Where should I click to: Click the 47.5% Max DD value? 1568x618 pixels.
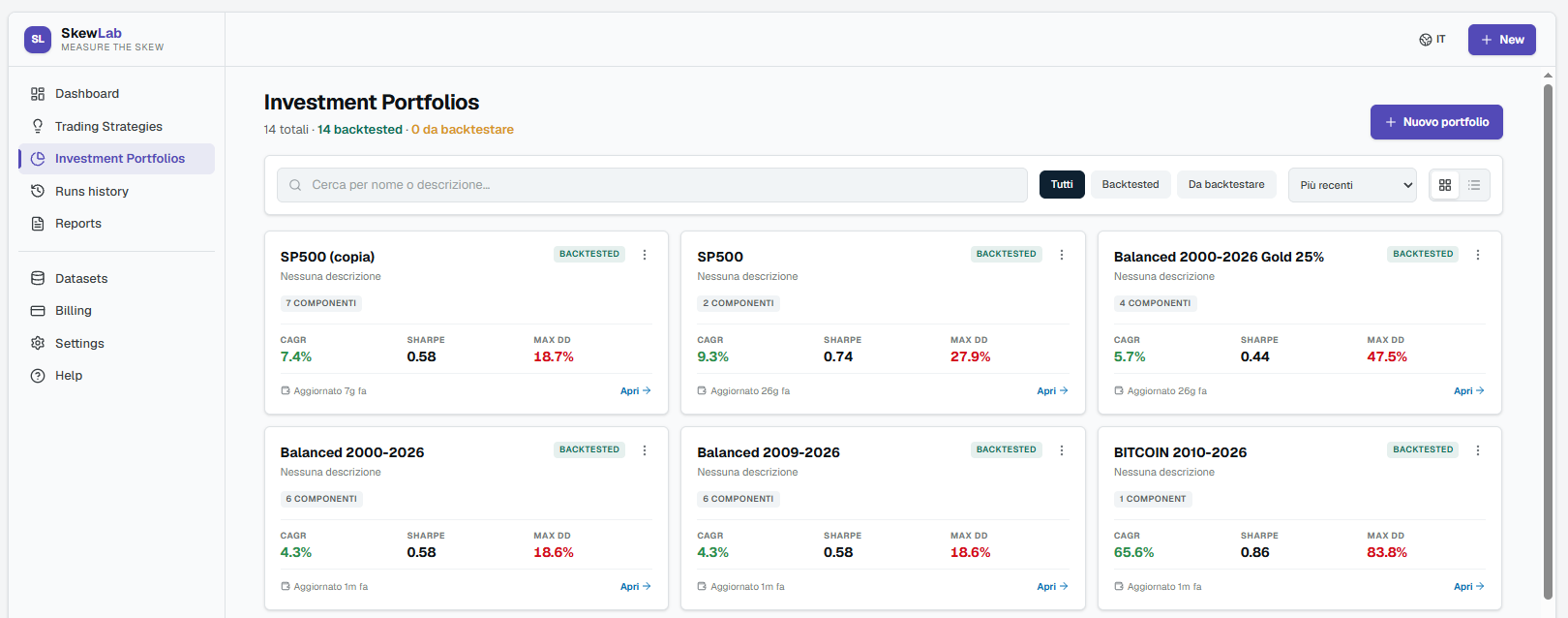coord(1387,356)
